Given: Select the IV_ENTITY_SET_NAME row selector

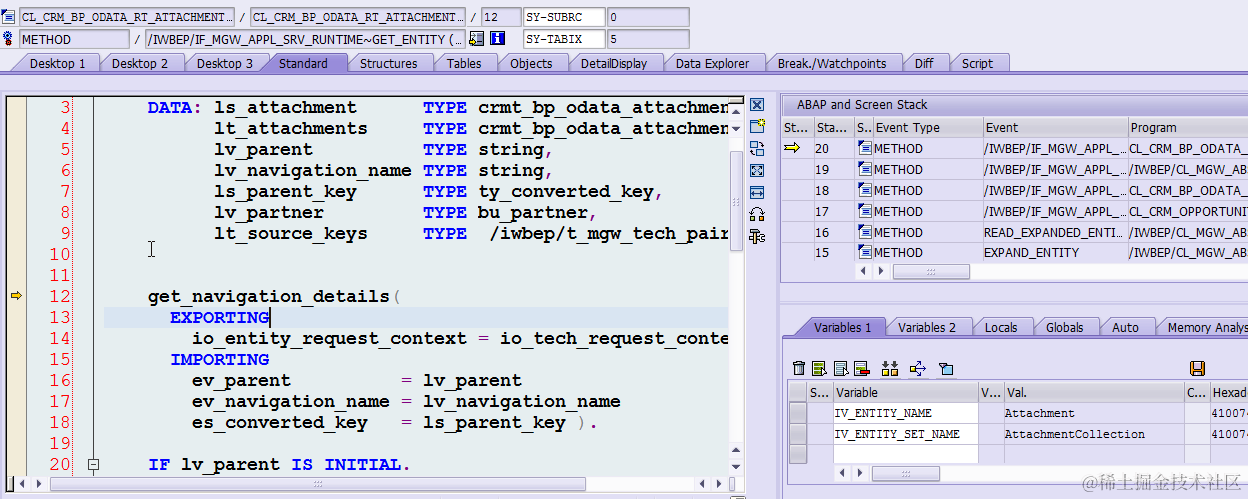Looking at the screenshot, I should click(x=797, y=434).
